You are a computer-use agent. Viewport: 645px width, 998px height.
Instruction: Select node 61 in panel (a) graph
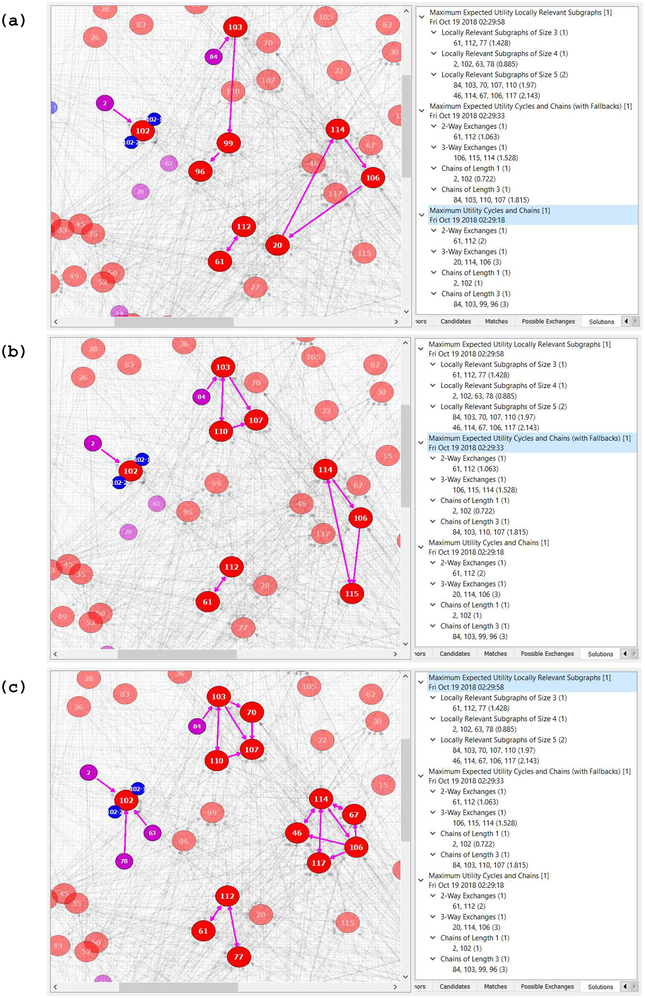[220, 261]
